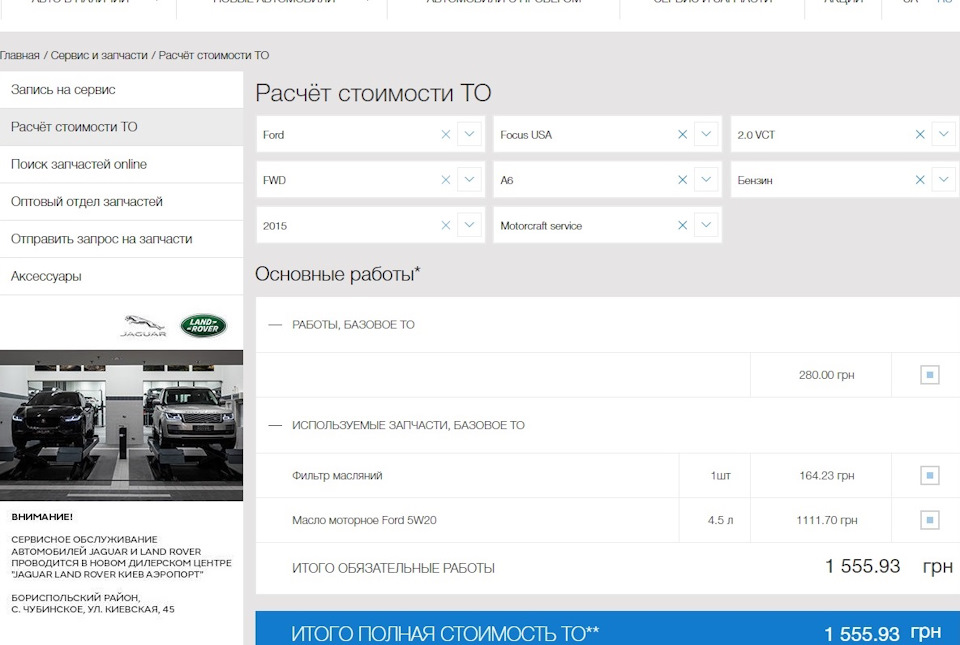Select Расчёт стоимости ТО in sidebar
960x645 pixels.
coord(121,127)
